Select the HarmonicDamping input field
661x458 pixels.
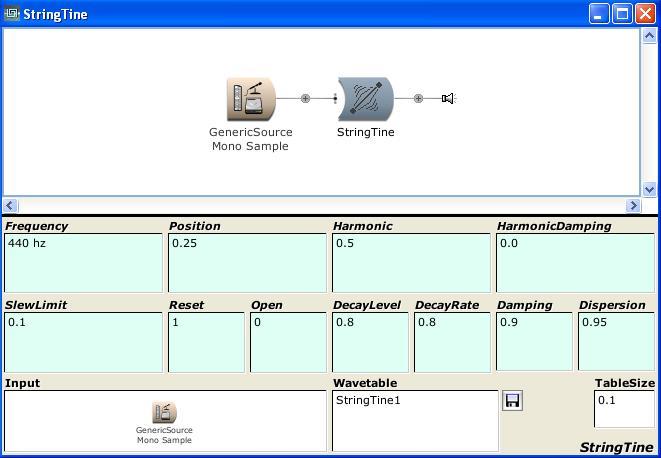(x=575, y=263)
